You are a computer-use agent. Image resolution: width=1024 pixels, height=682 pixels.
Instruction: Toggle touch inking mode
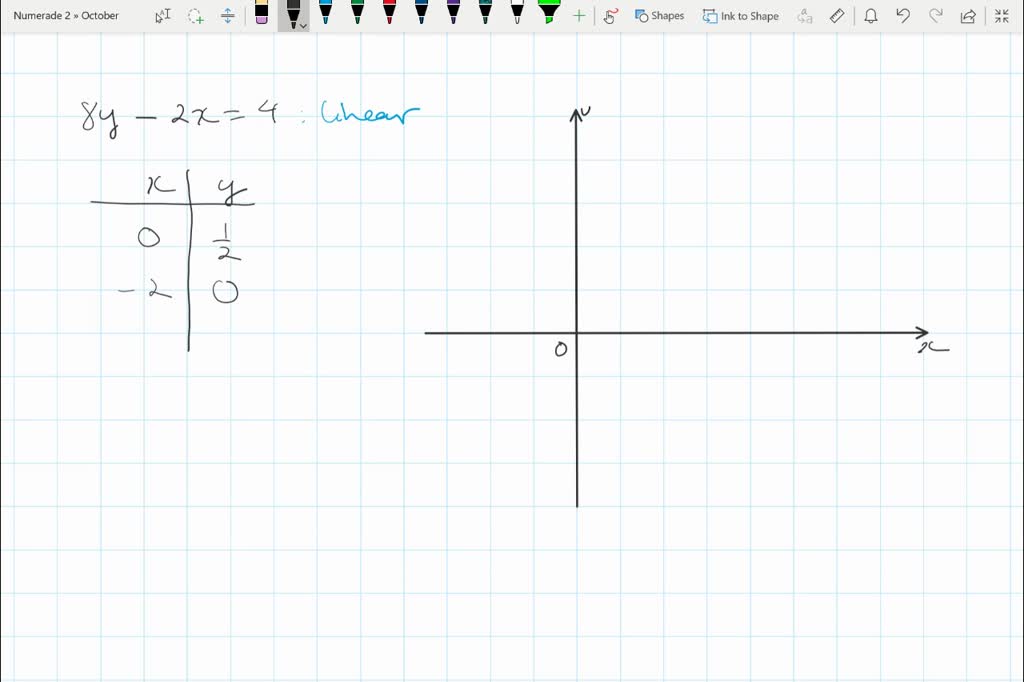pos(609,15)
